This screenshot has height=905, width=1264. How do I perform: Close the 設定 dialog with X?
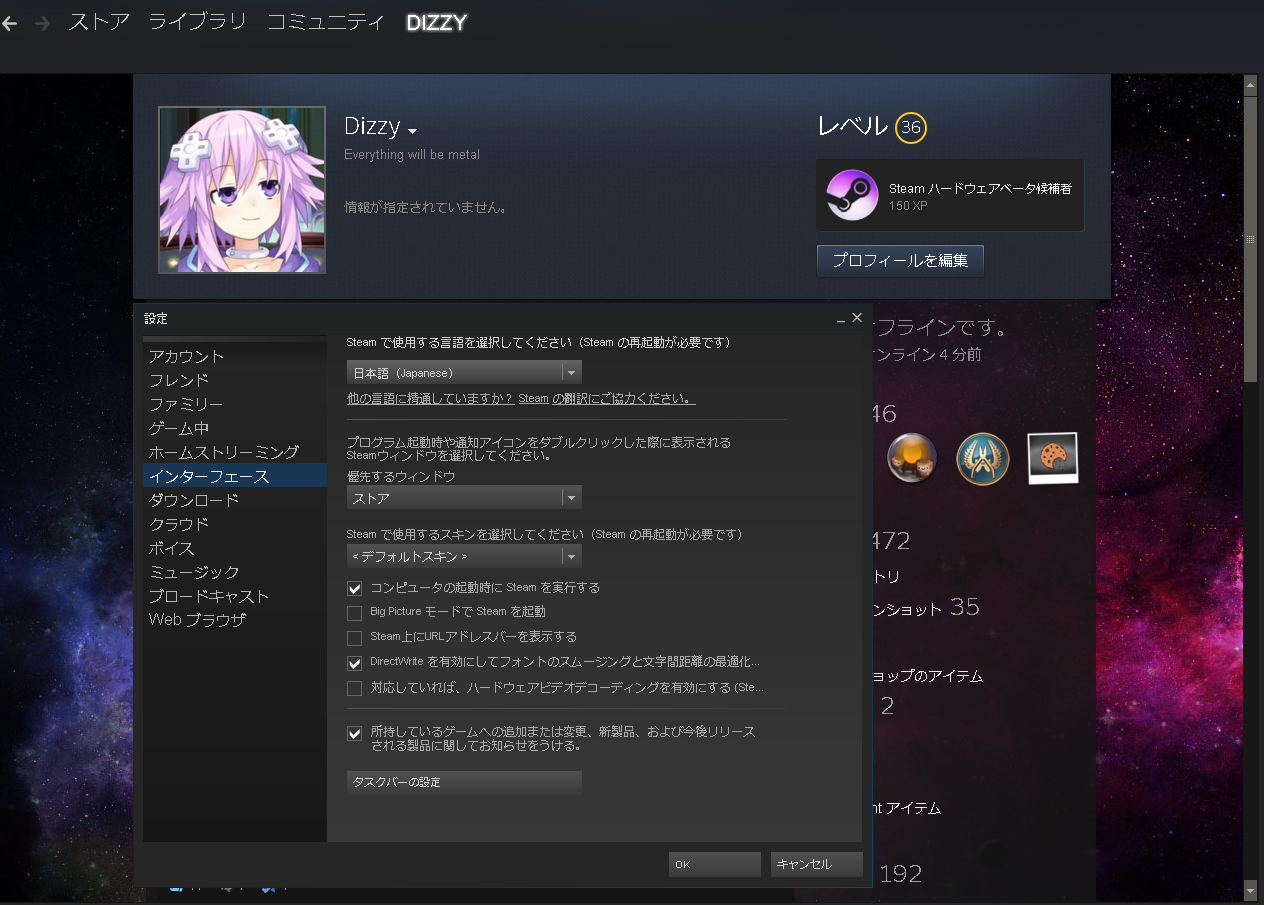857,318
